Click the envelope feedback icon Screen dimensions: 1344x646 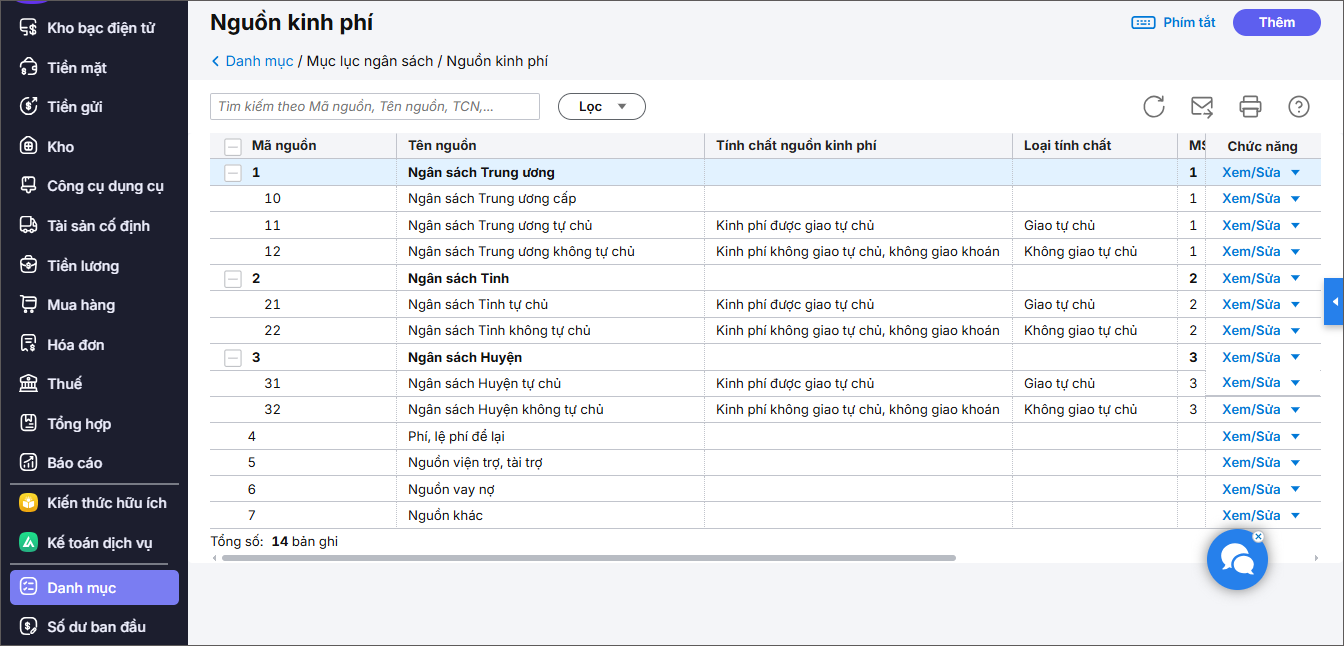(x=1201, y=107)
